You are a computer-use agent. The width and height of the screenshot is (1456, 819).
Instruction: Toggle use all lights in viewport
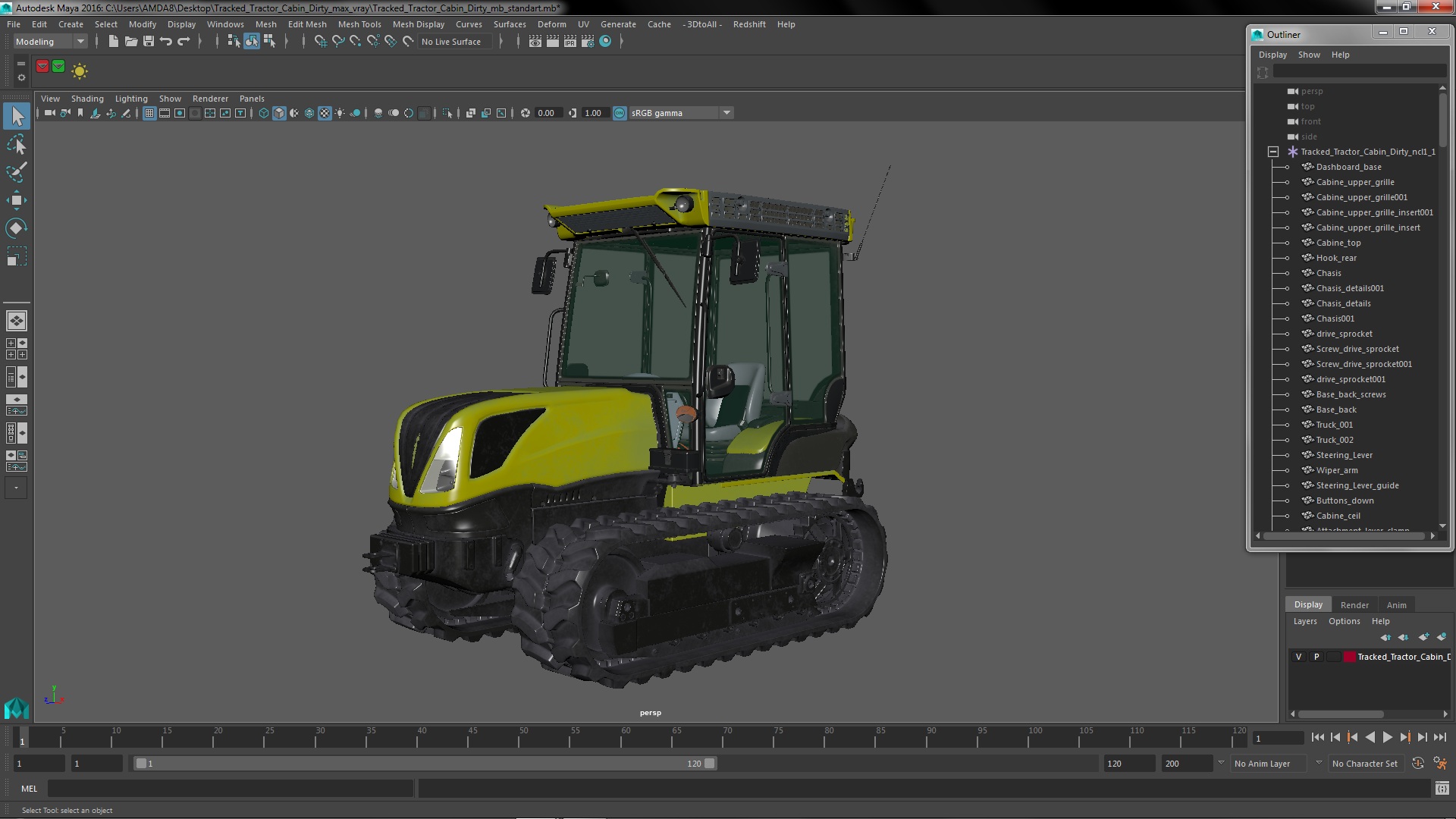click(340, 113)
